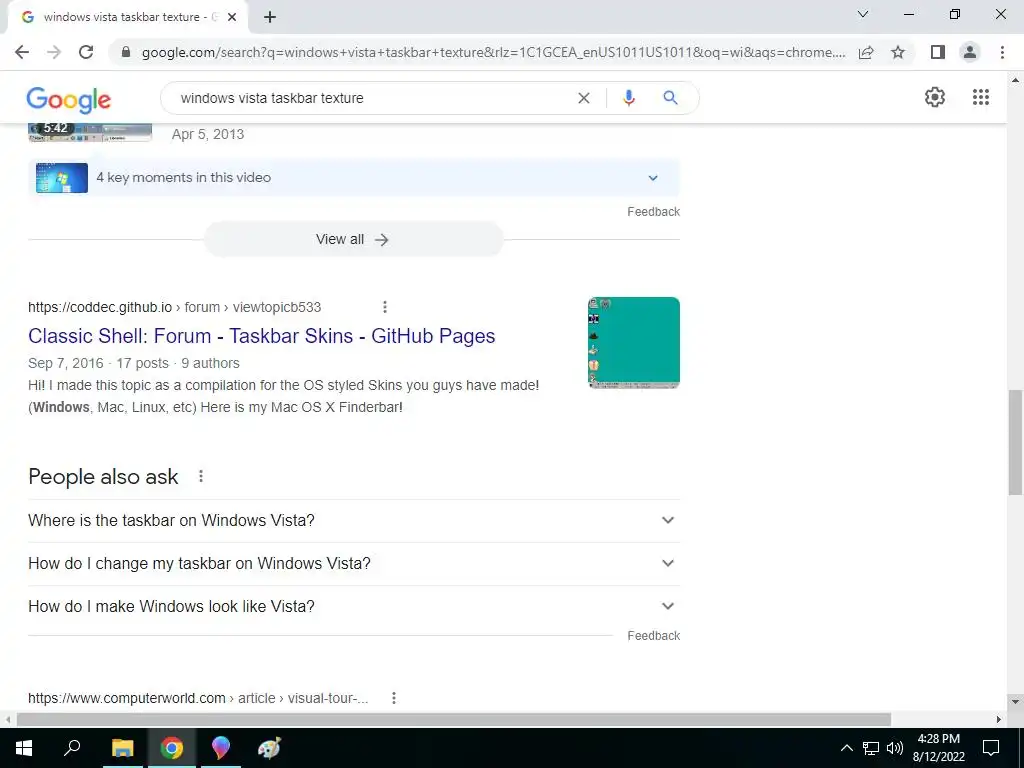Screen dimensions: 1024x768
Task: Click the computerworld.com result URL
Action: click(198, 698)
